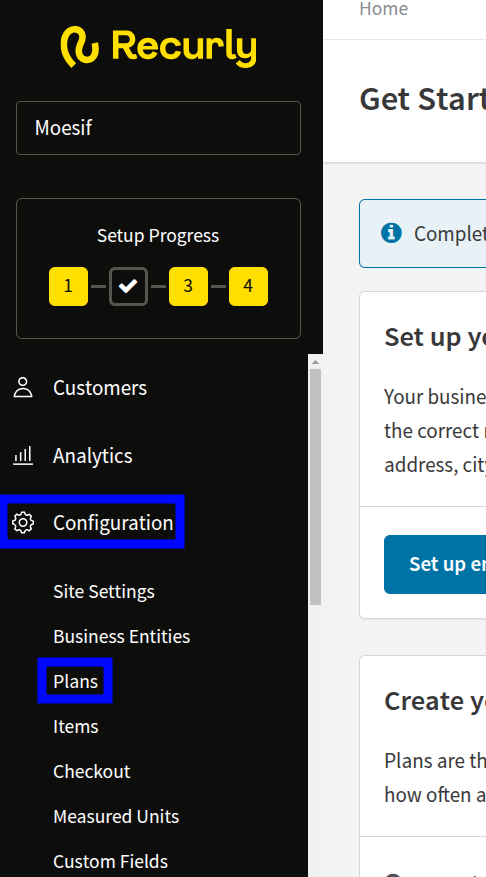486x877 pixels.
Task: Open setup progress step 1
Action: (x=68, y=286)
